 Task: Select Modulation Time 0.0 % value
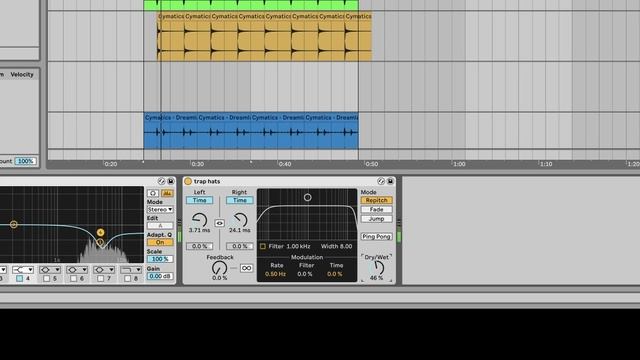click(335, 274)
